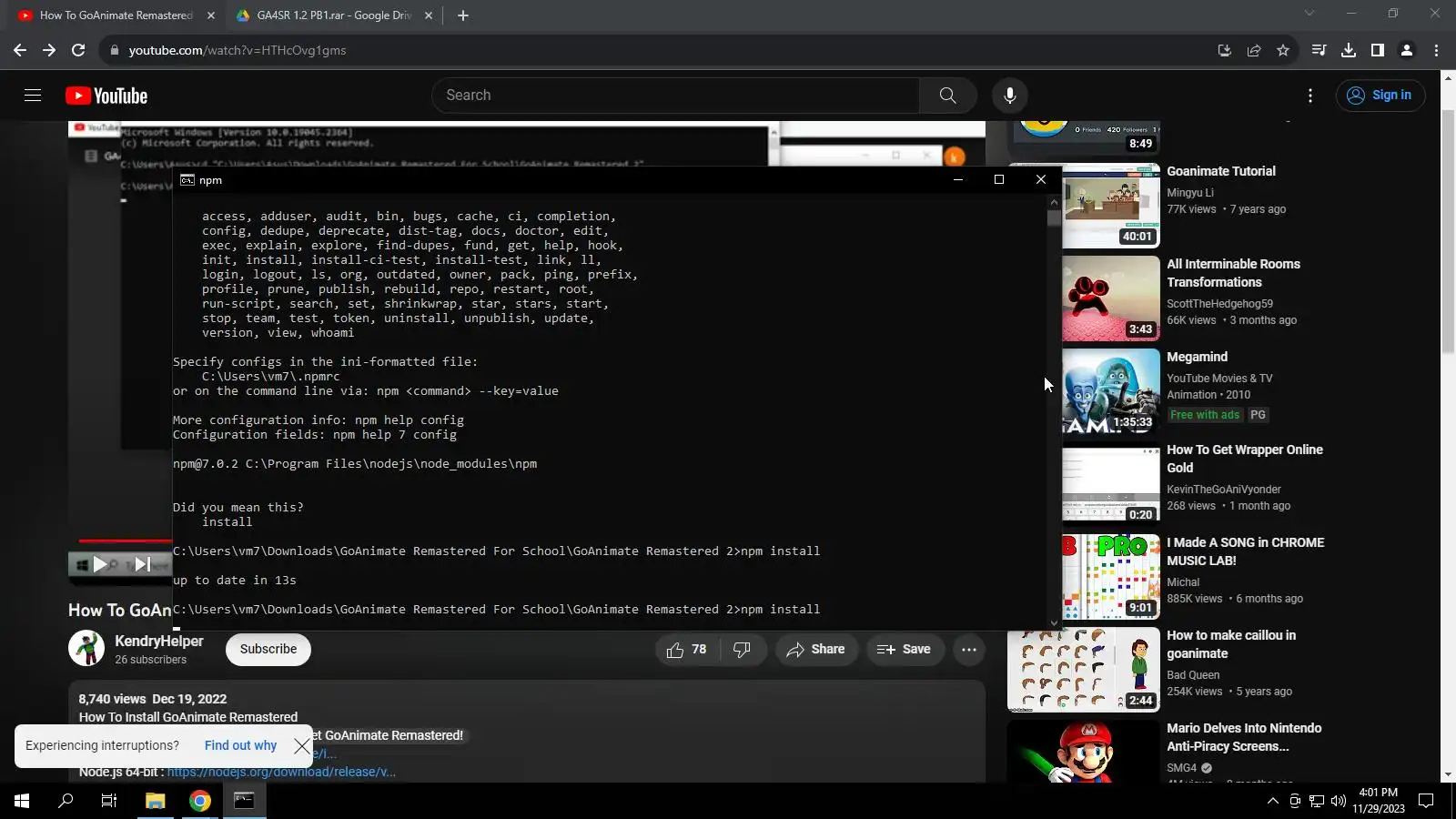This screenshot has width=1456, height=819.
Task: Click the Find out why link
Action: pyautogui.click(x=240, y=746)
